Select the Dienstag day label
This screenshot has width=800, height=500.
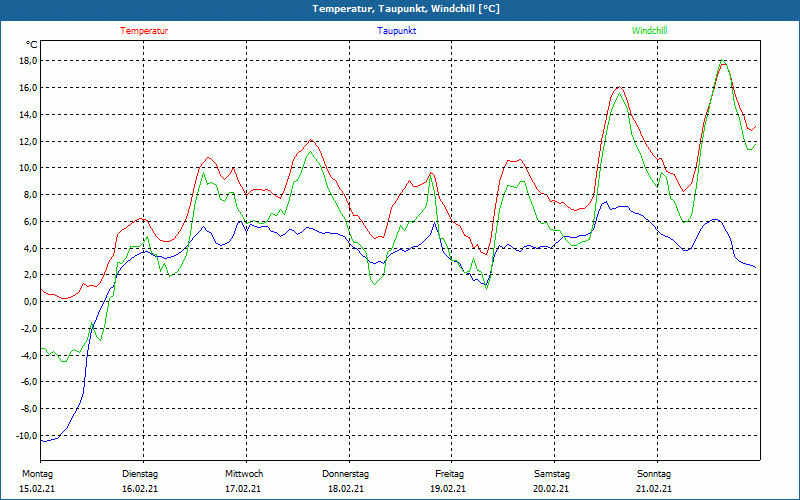click(140, 474)
